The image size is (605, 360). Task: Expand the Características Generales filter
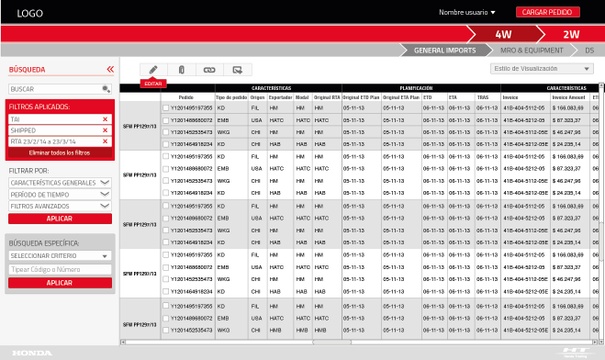click(x=60, y=183)
